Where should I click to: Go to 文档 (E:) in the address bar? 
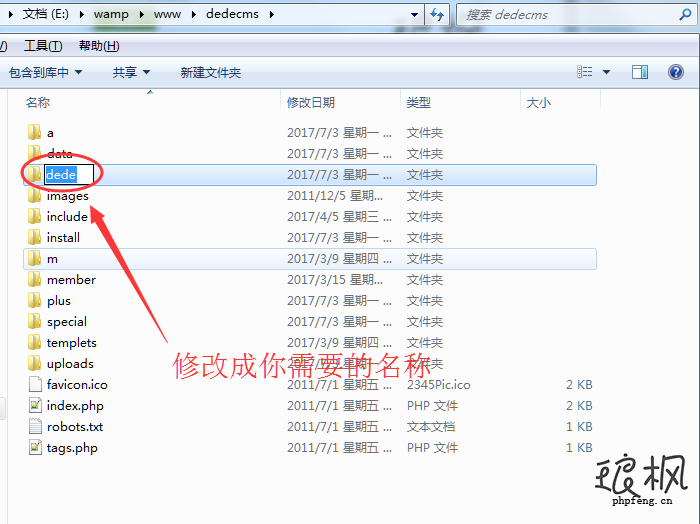[x=46, y=14]
